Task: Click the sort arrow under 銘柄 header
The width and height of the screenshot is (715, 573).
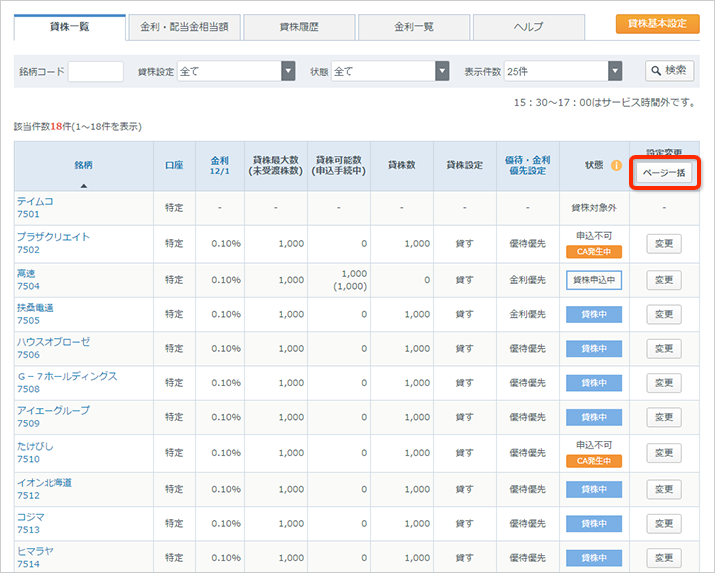Action: (83, 185)
